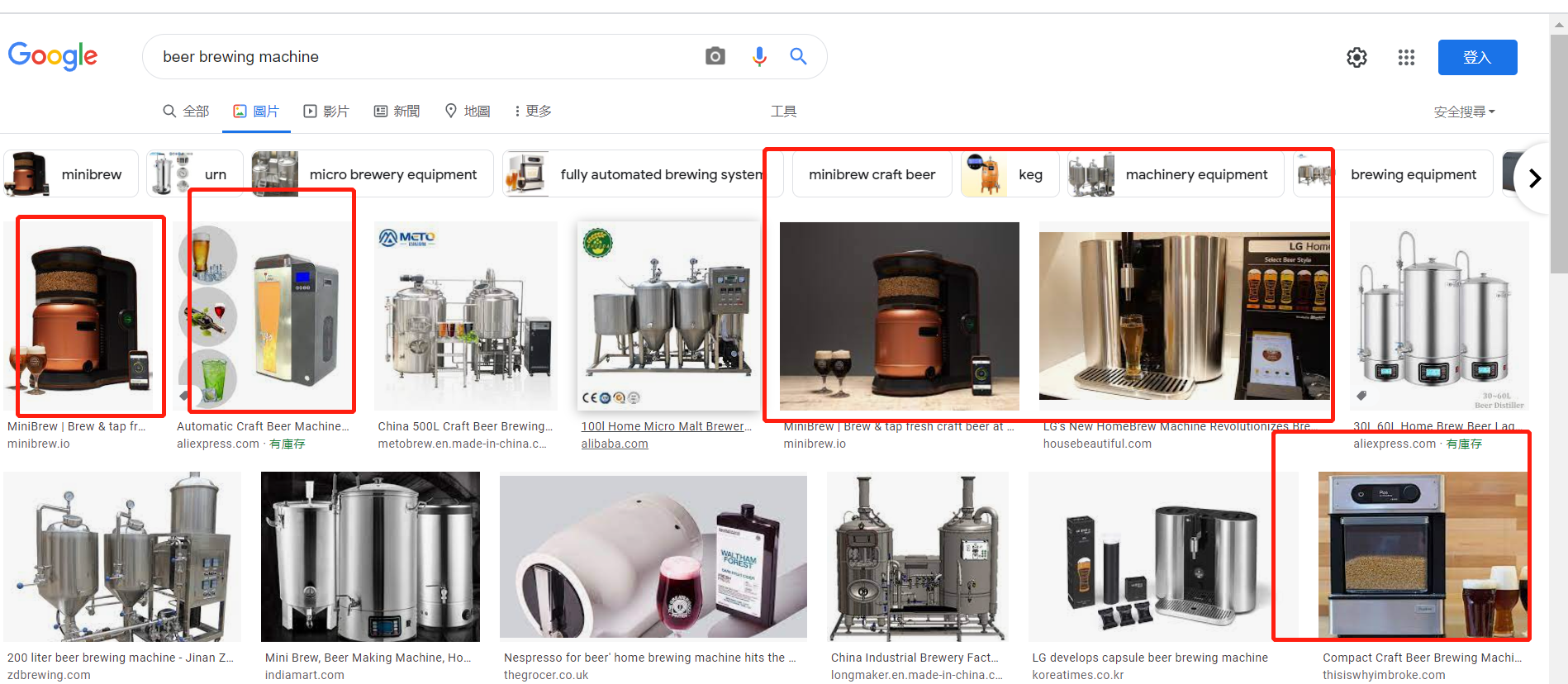This screenshot has width=1568, height=684.
Task: Choose the brewing equipment chip
Action: (1393, 173)
